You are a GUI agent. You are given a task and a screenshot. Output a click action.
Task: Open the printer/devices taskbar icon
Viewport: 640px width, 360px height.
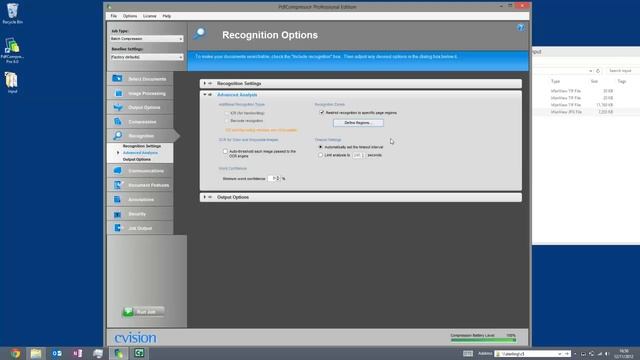click(x=98, y=353)
